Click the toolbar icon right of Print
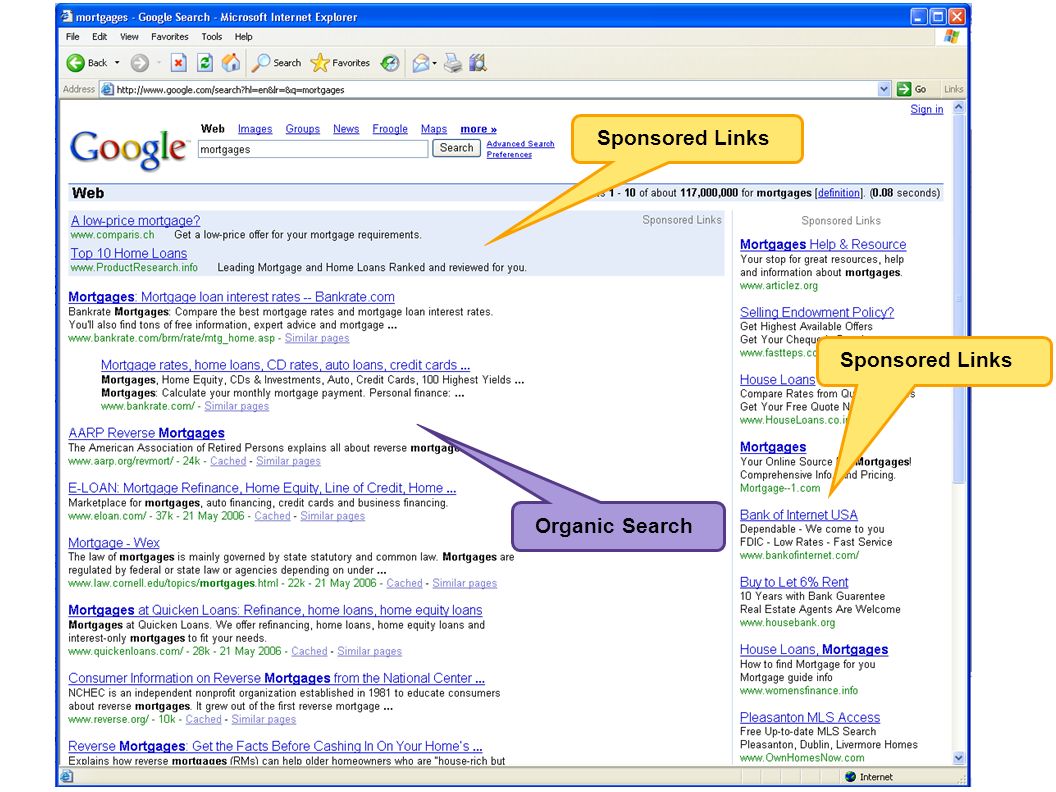Viewport: 1056px width, 792px height. point(478,63)
